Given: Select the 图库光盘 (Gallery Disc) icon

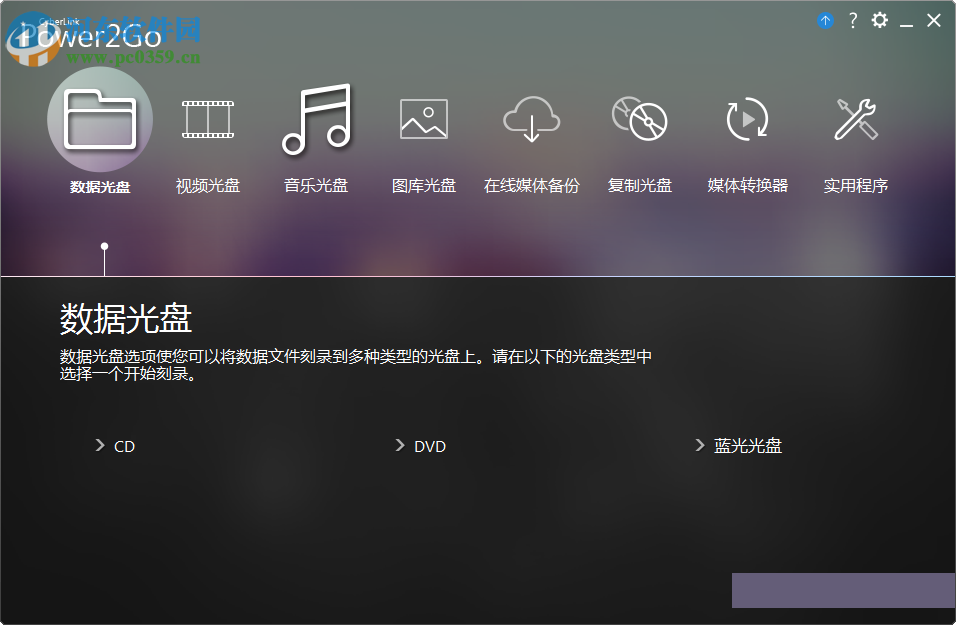Looking at the screenshot, I should [423, 118].
